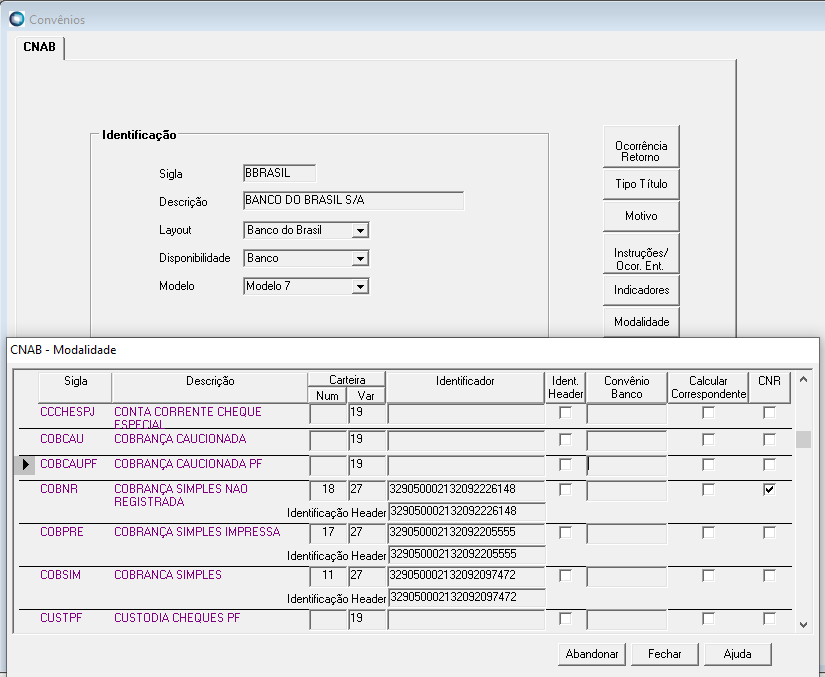Click the COBCAUPF Convênio Banco field

(x=627, y=465)
